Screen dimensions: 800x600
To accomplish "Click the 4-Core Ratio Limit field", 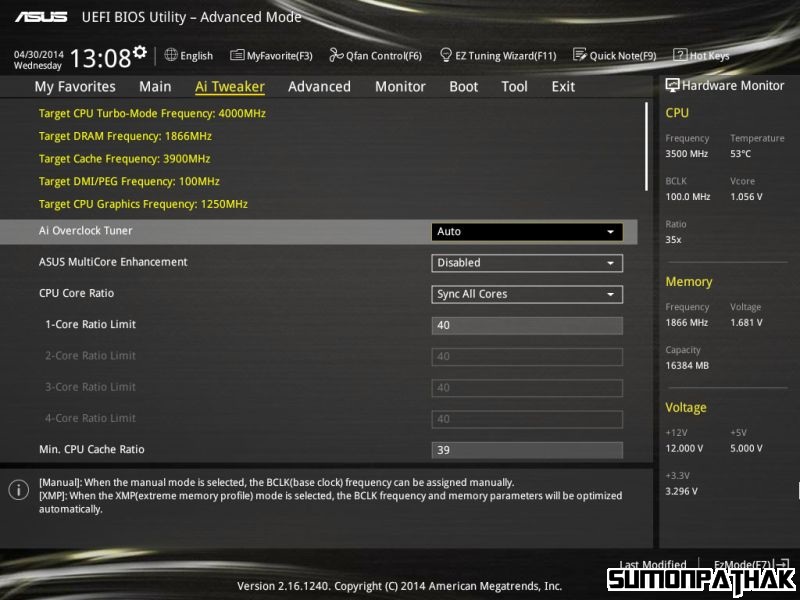I will point(527,419).
